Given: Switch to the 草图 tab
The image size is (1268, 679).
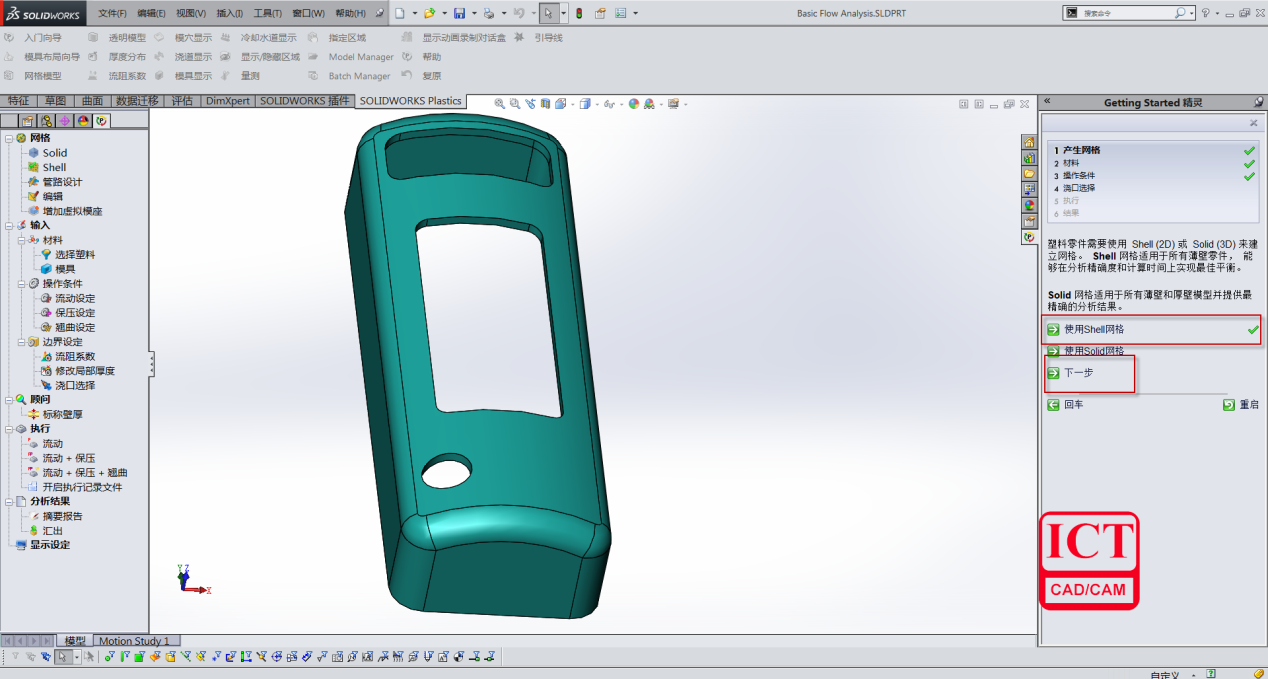Looking at the screenshot, I should (55, 101).
